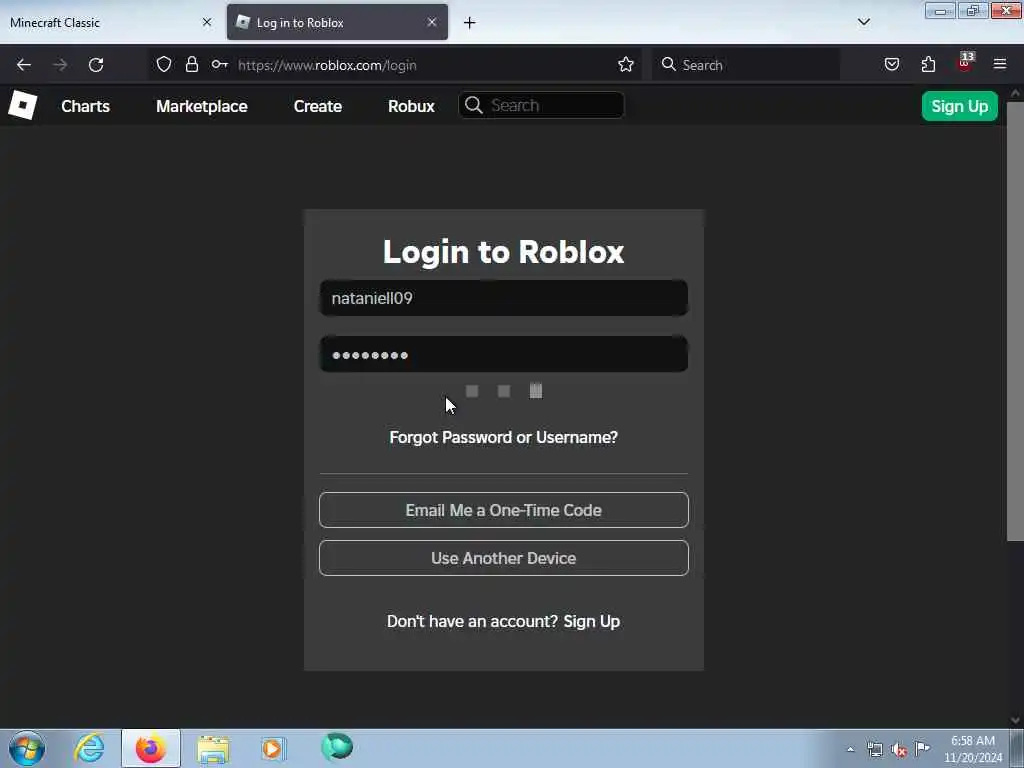The width and height of the screenshot is (1024, 768).
Task: Click the page vertical scrollbar thumb
Action: coord(1015,320)
